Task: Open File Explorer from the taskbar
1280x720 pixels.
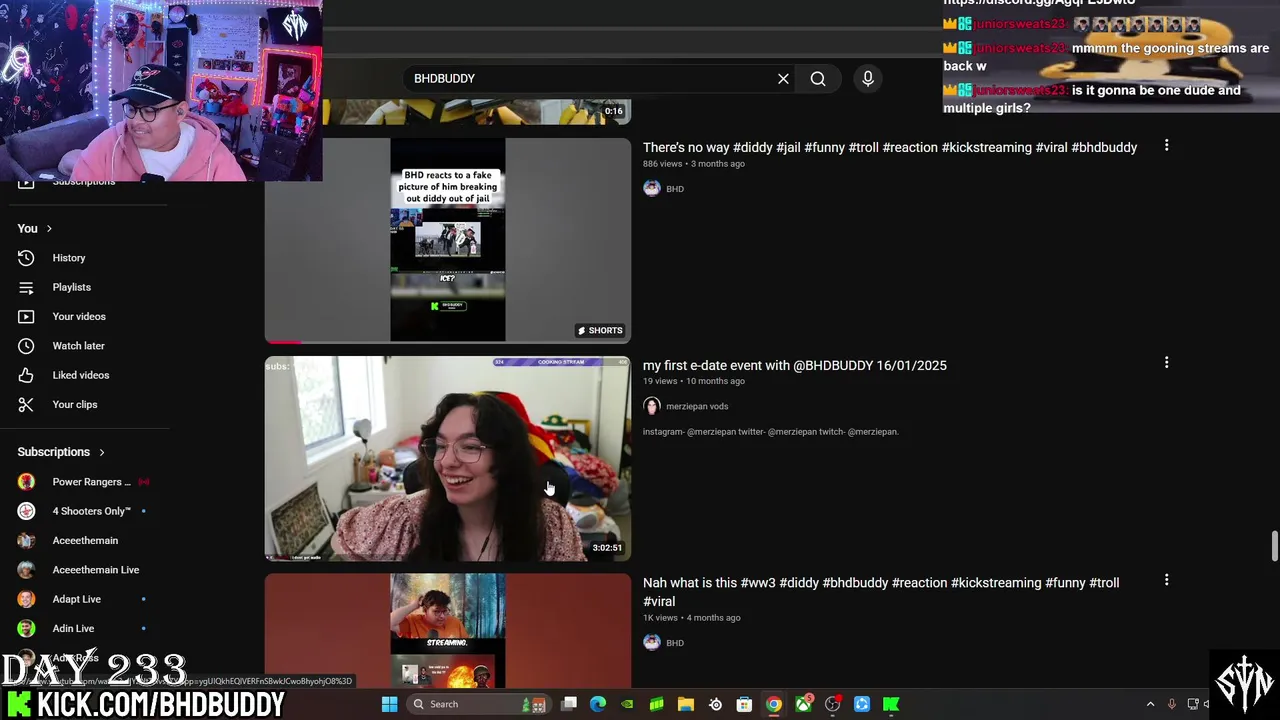Action: tap(686, 704)
